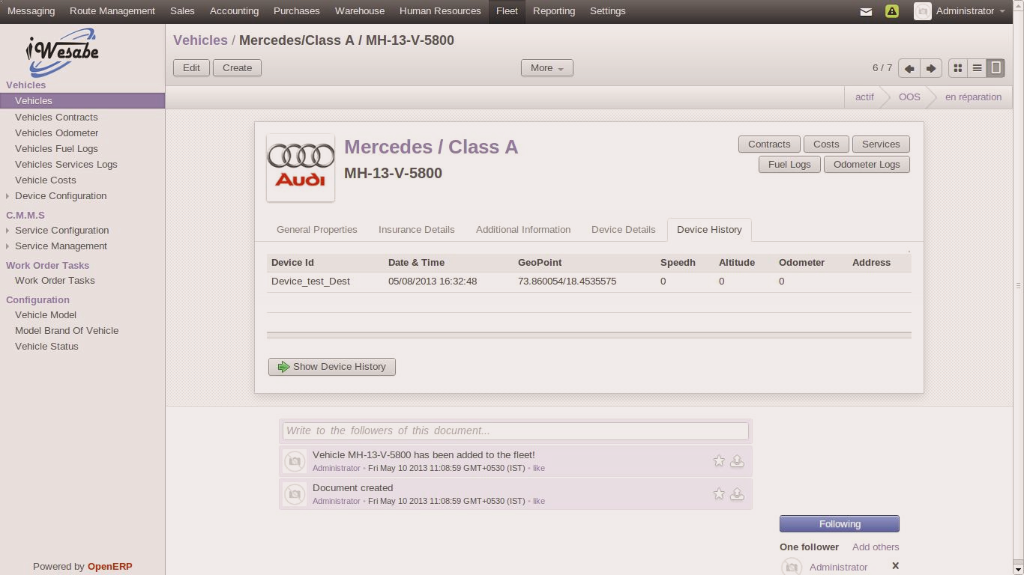Open the More dropdown menu
The width and height of the screenshot is (1024, 575).
point(546,68)
